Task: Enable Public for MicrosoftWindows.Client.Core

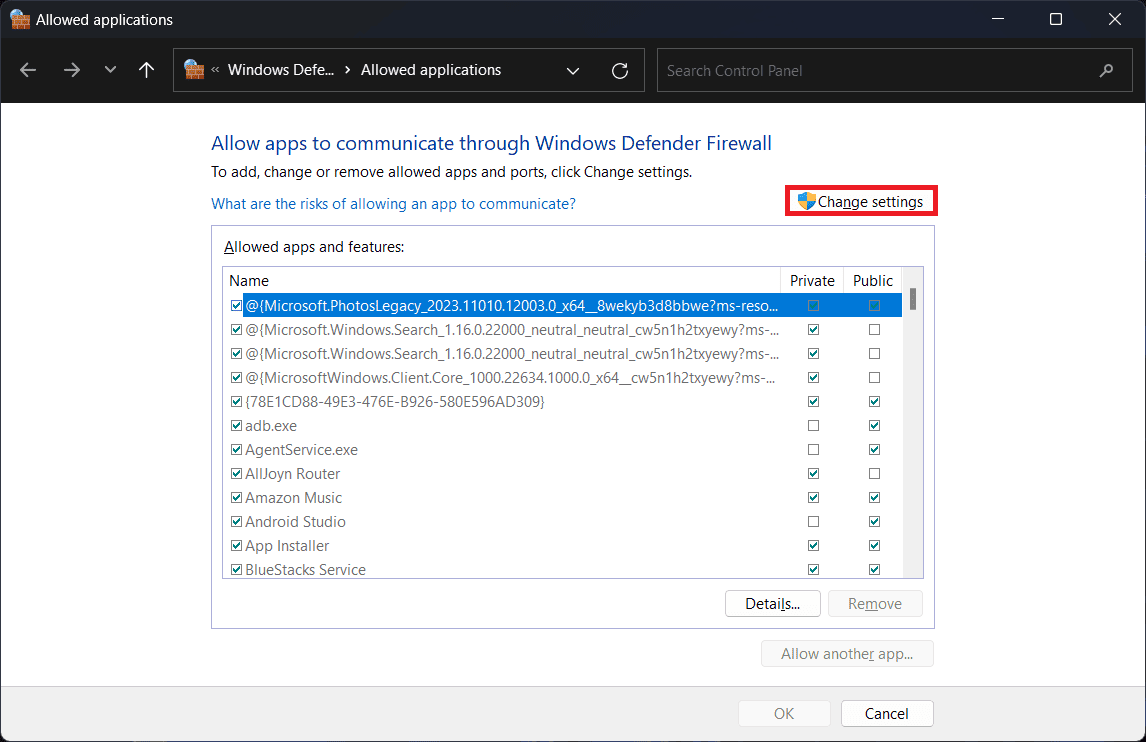Action: pyautogui.click(x=874, y=378)
